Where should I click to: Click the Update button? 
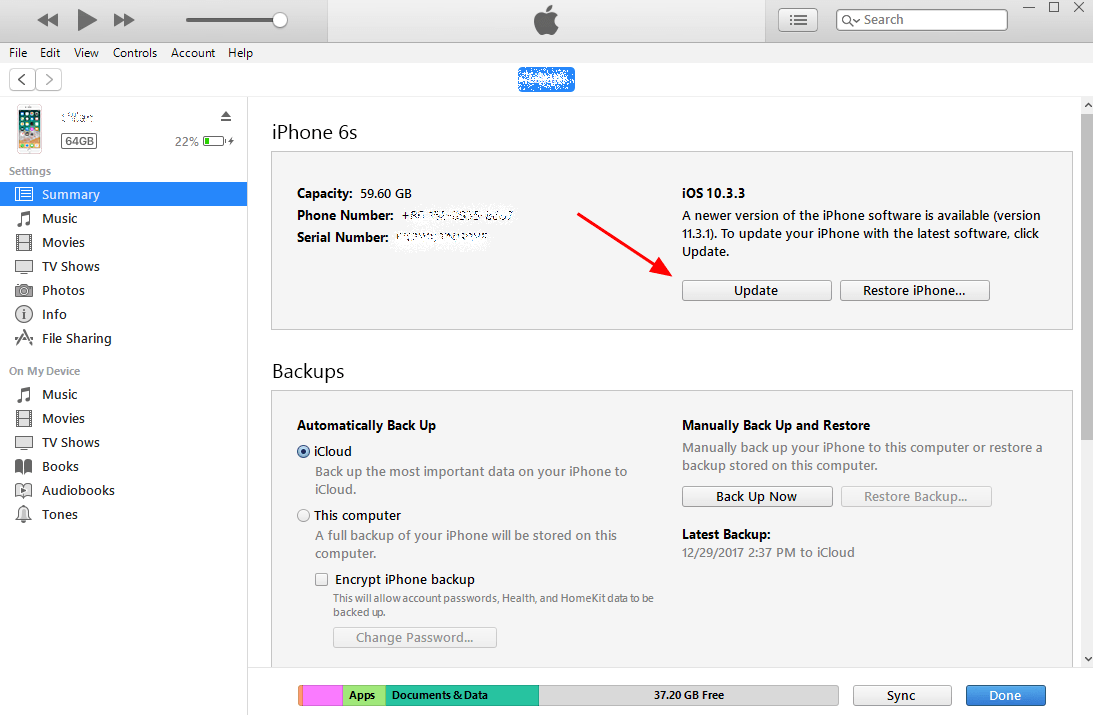click(x=756, y=291)
